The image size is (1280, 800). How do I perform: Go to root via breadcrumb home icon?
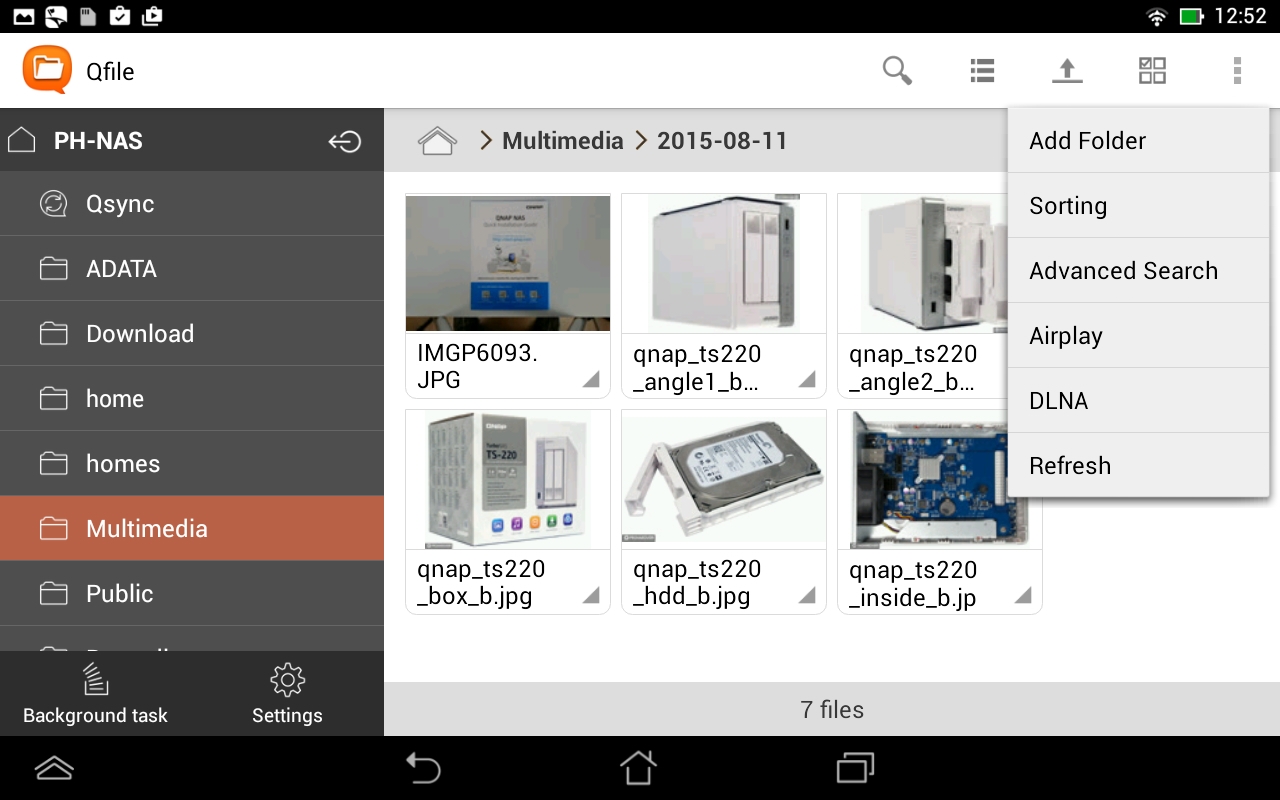tap(437, 141)
